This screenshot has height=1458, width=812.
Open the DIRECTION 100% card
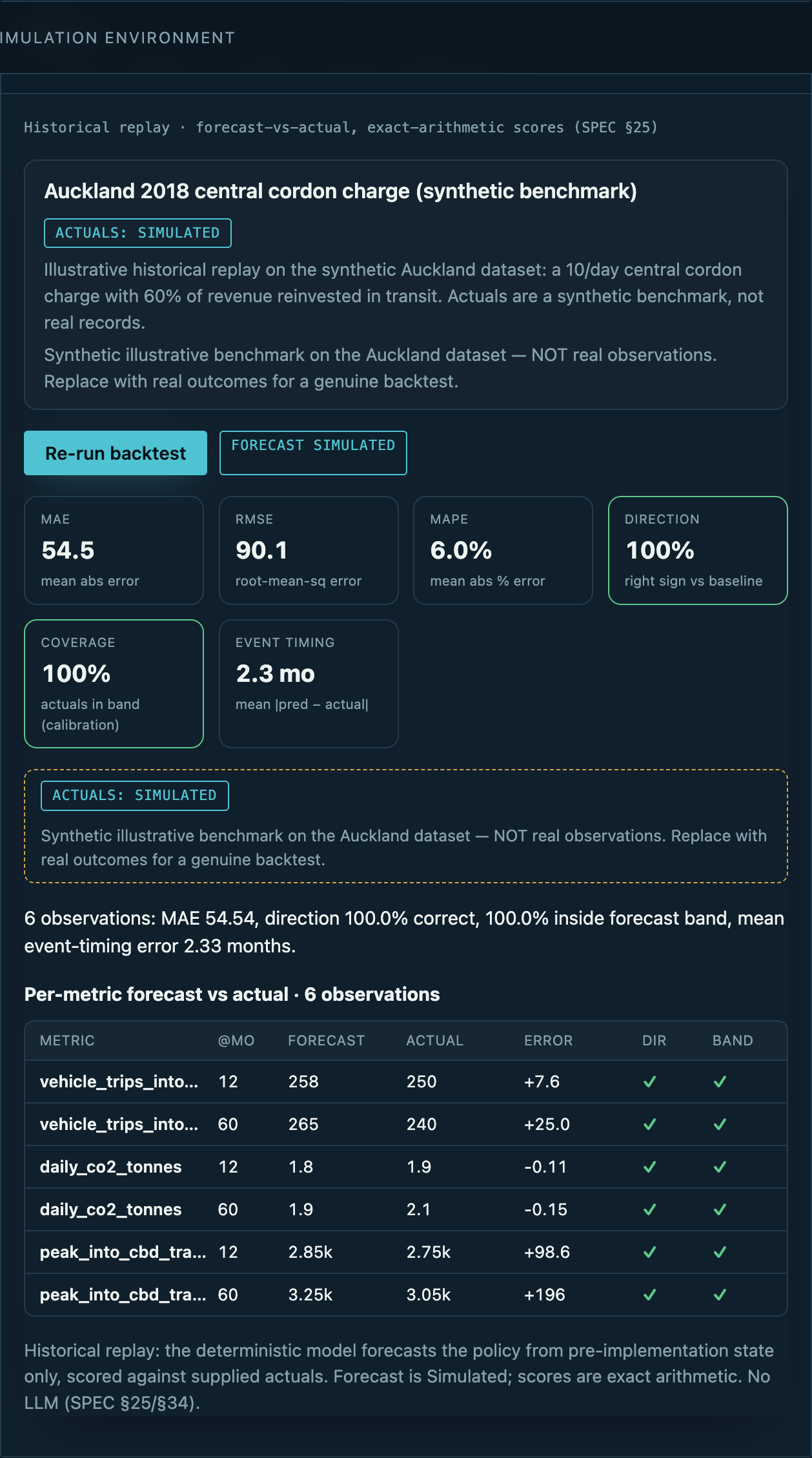point(698,550)
